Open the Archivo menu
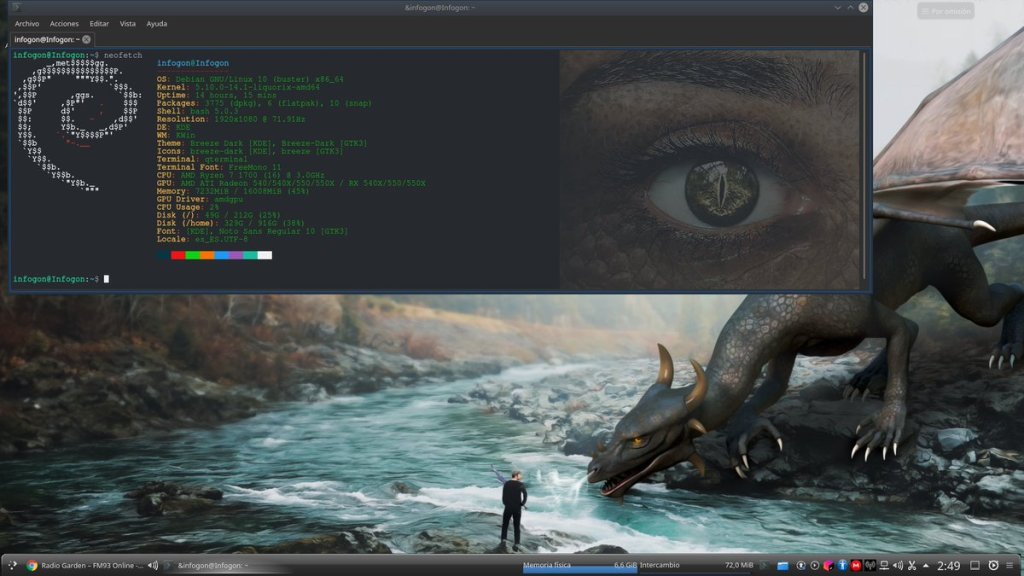The image size is (1024, 576). click(x=27, y=23)
